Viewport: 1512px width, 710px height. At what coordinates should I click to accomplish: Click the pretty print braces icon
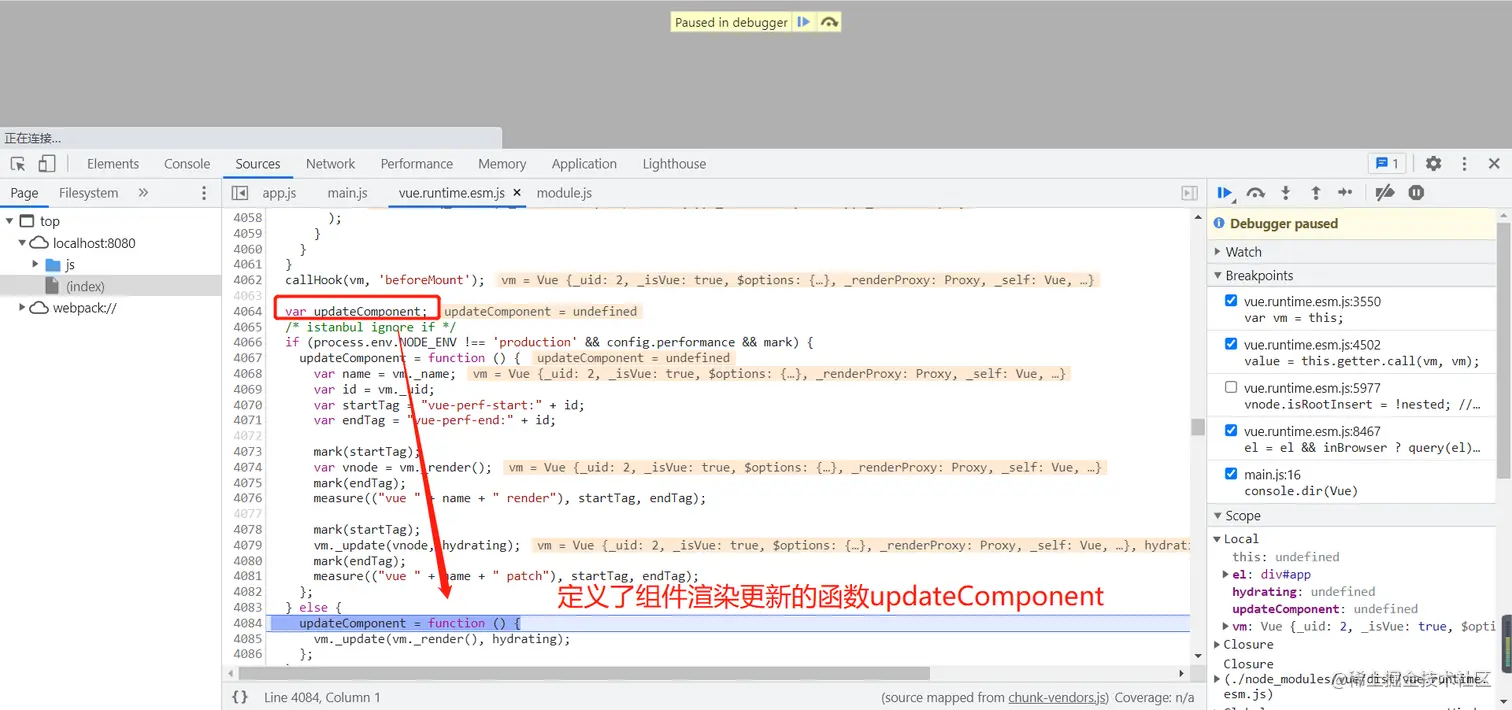240,697
